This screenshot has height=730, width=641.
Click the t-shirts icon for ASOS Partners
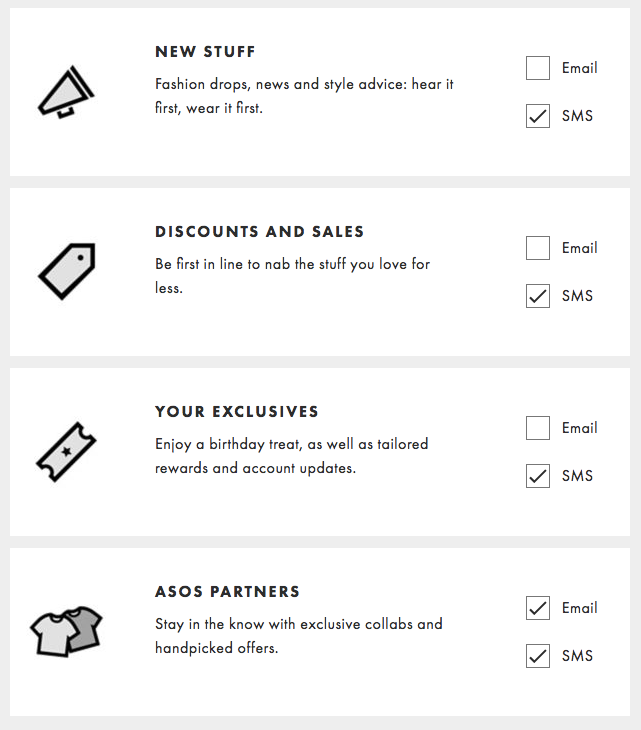[x=66, y=631]
